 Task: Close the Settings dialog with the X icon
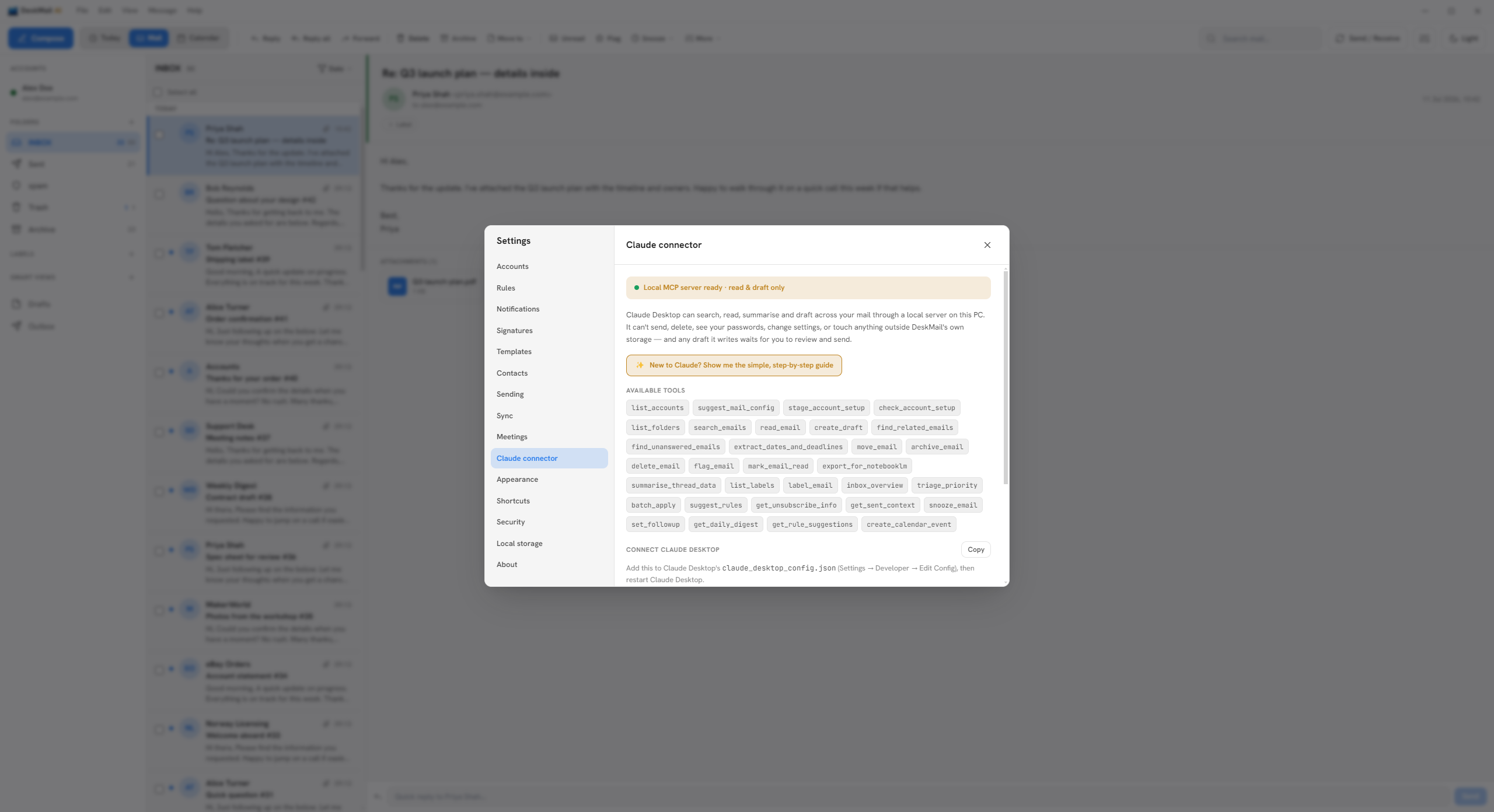(987, 245)
